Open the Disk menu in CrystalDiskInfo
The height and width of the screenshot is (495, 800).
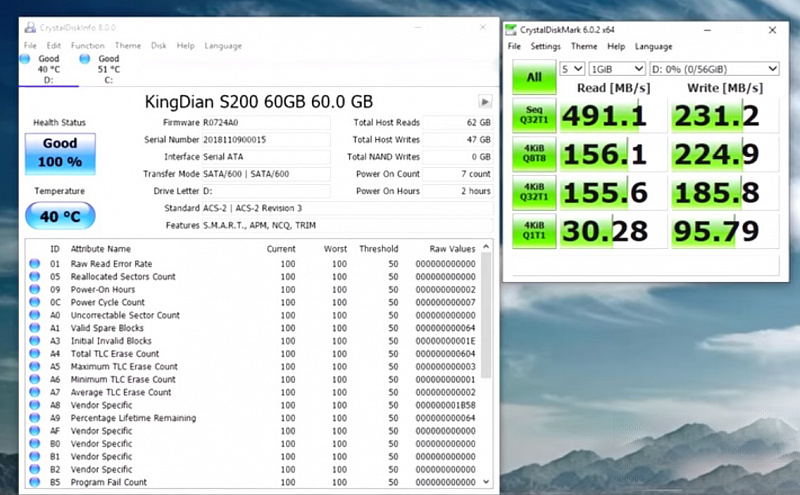[158, 45]
